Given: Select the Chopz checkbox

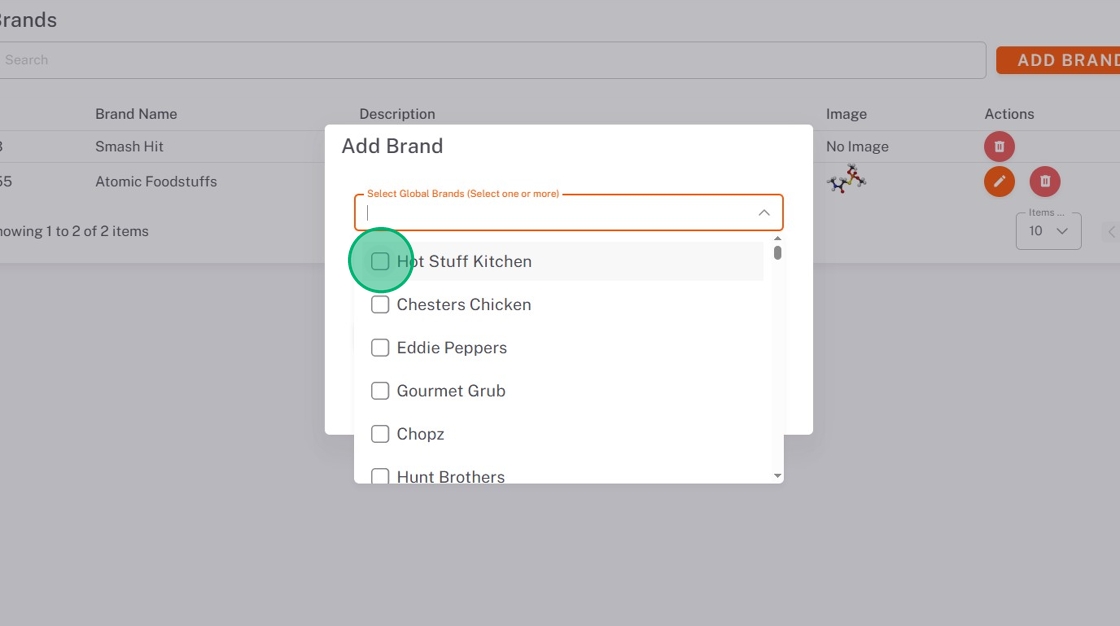Looking at the screenshot, I should 380,434.
